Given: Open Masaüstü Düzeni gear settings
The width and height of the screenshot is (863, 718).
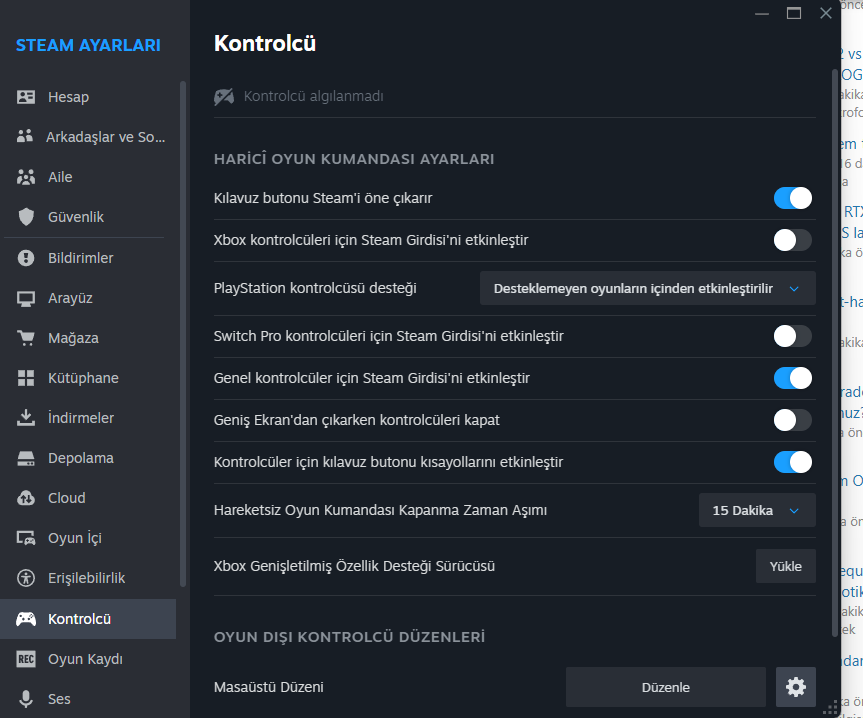Looking at the screenshot, I should [795, 687].
